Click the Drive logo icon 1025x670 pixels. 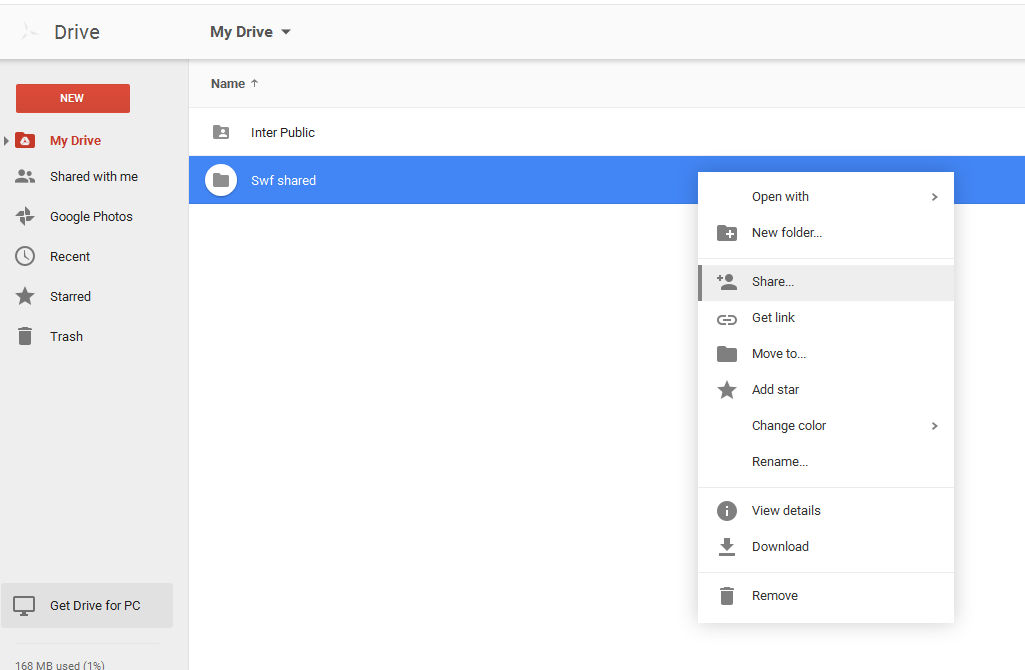coord(30,32)
